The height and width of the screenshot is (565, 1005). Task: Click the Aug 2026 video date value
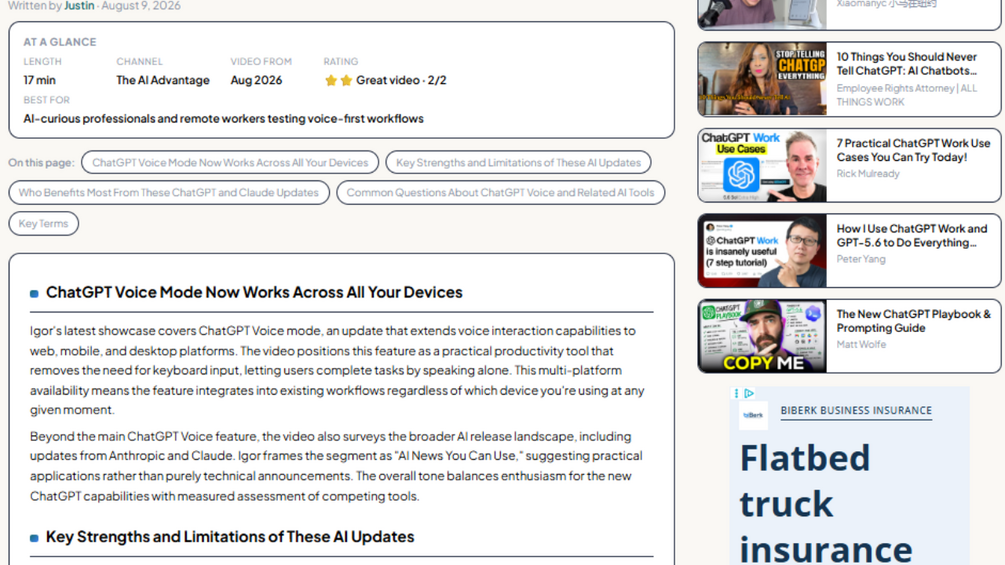click(x=256, y=80)
